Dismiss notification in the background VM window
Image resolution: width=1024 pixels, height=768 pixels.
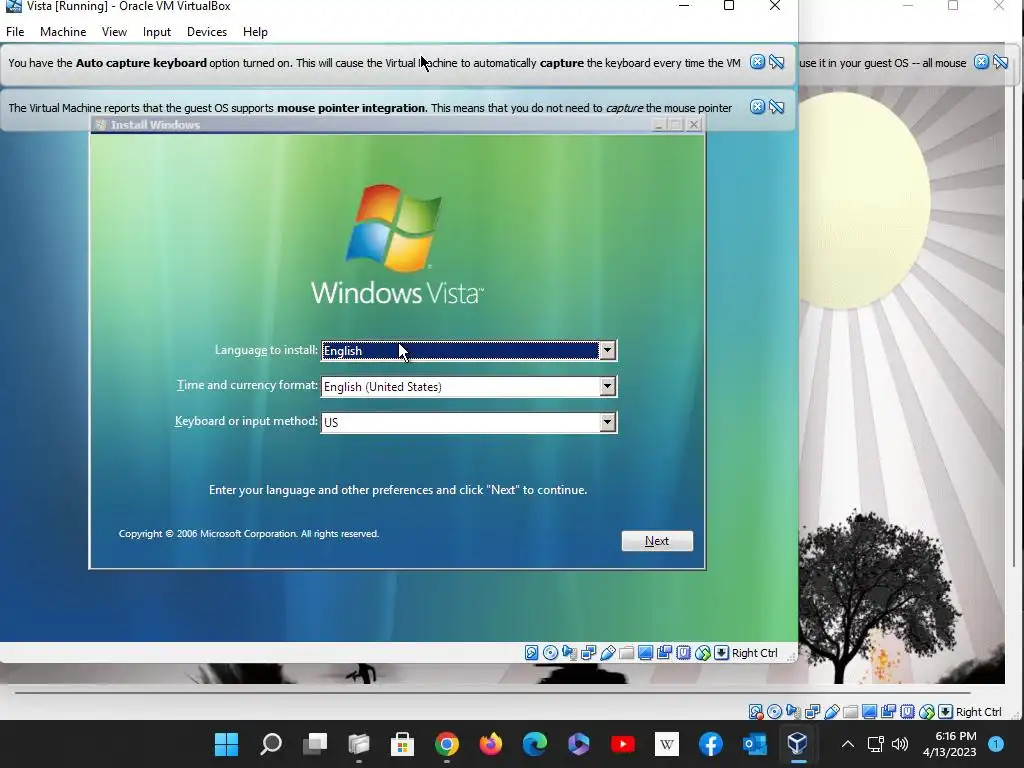point(981,62)
